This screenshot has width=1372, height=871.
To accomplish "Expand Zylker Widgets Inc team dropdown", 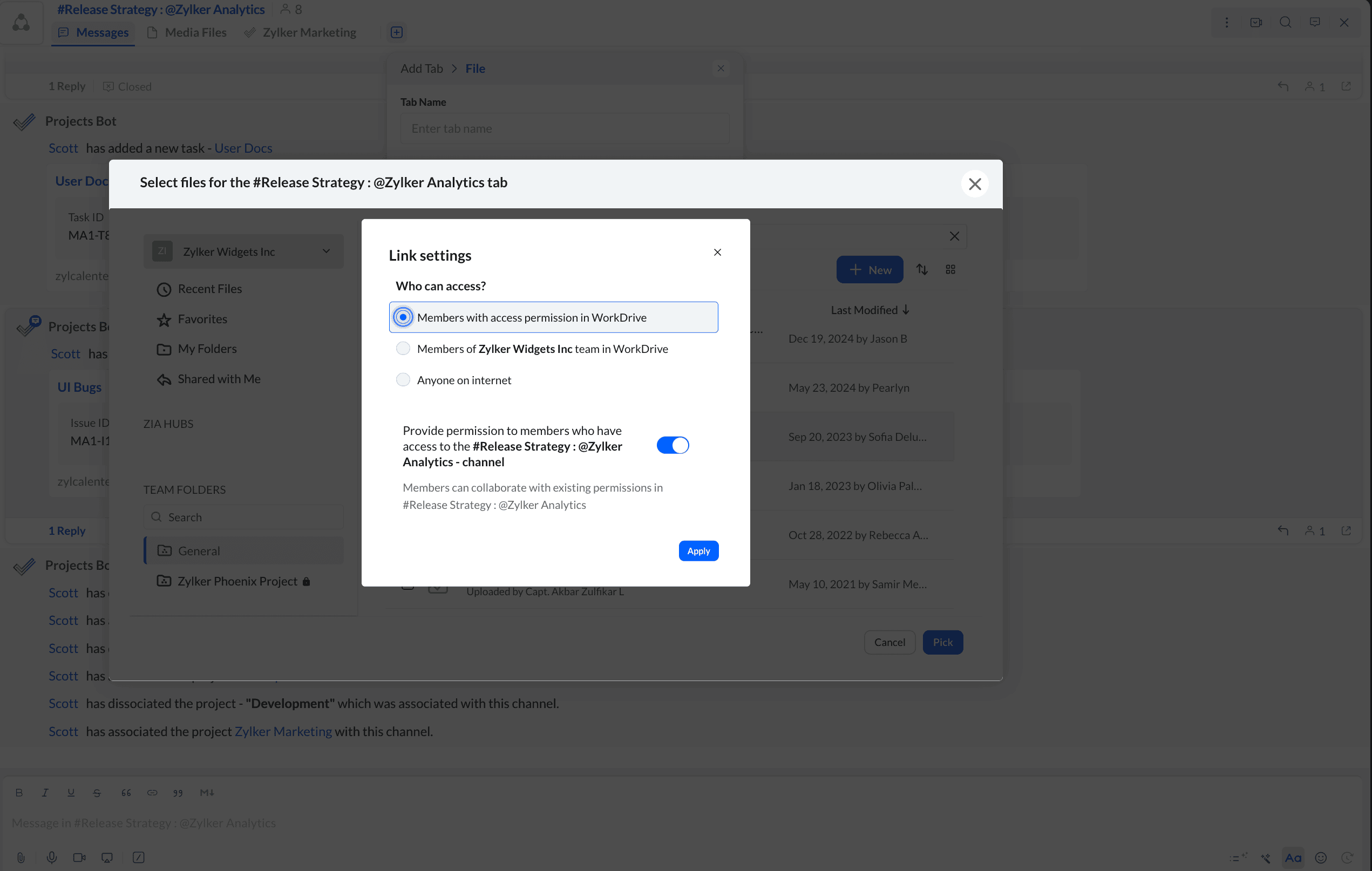I will (243, 252).
